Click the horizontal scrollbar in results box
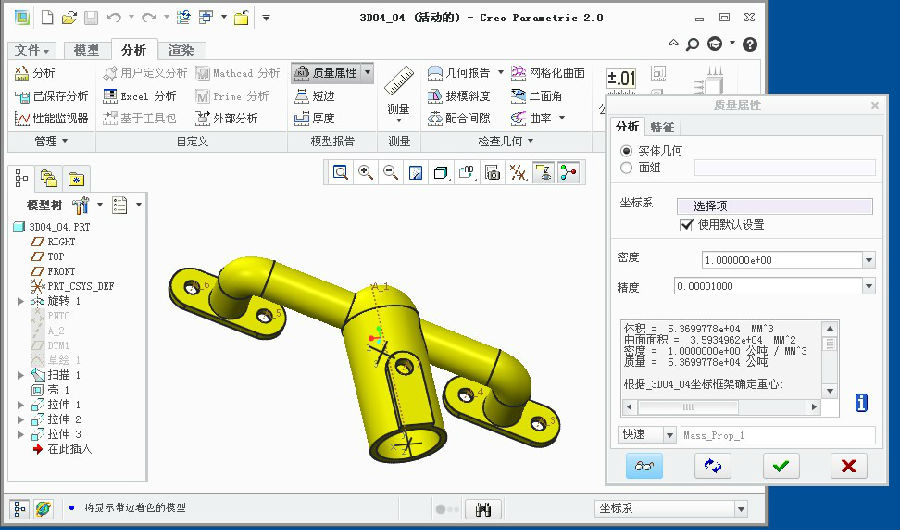 pos(720,407)
